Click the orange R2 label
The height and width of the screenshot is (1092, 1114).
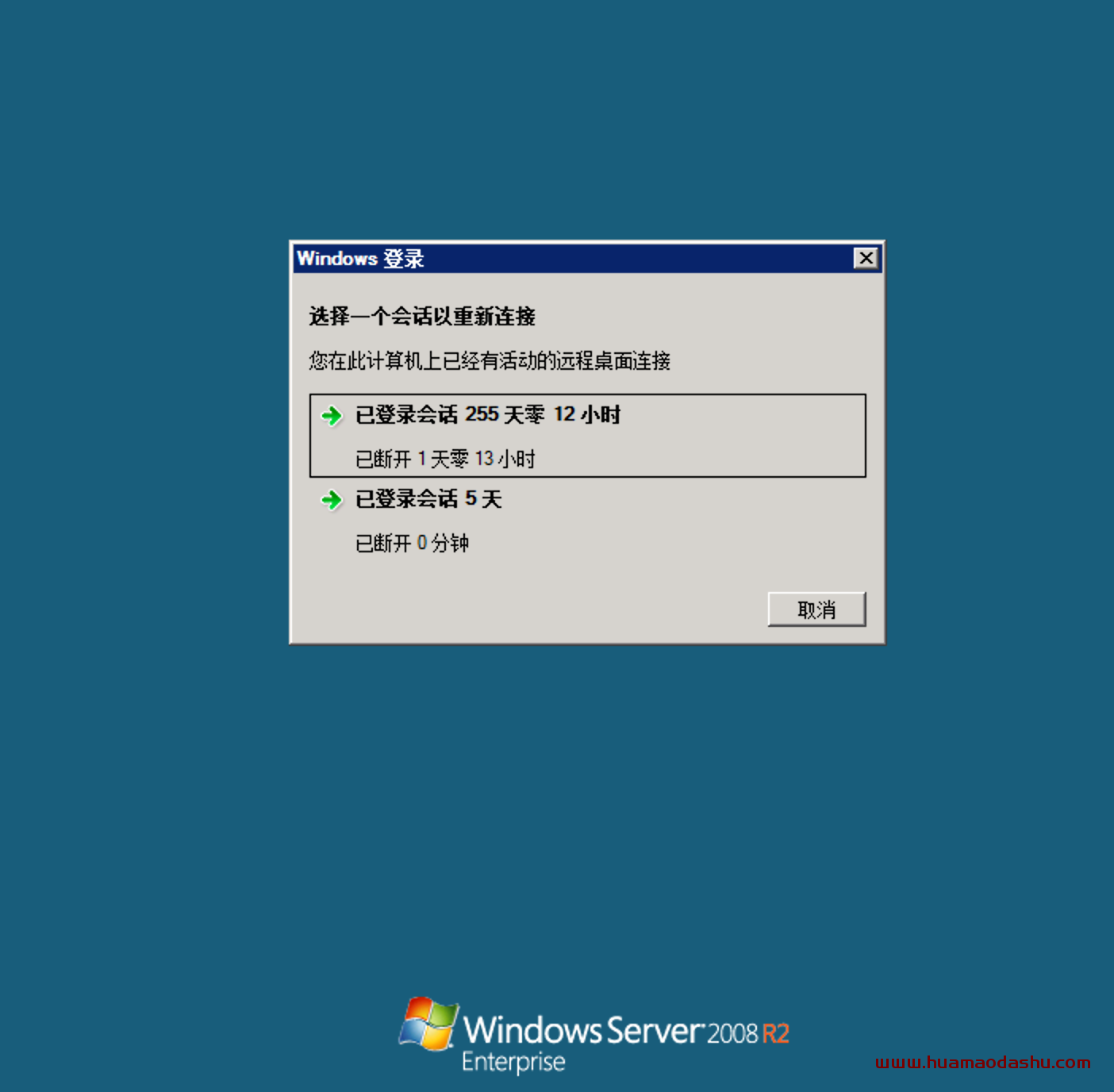775,1033
